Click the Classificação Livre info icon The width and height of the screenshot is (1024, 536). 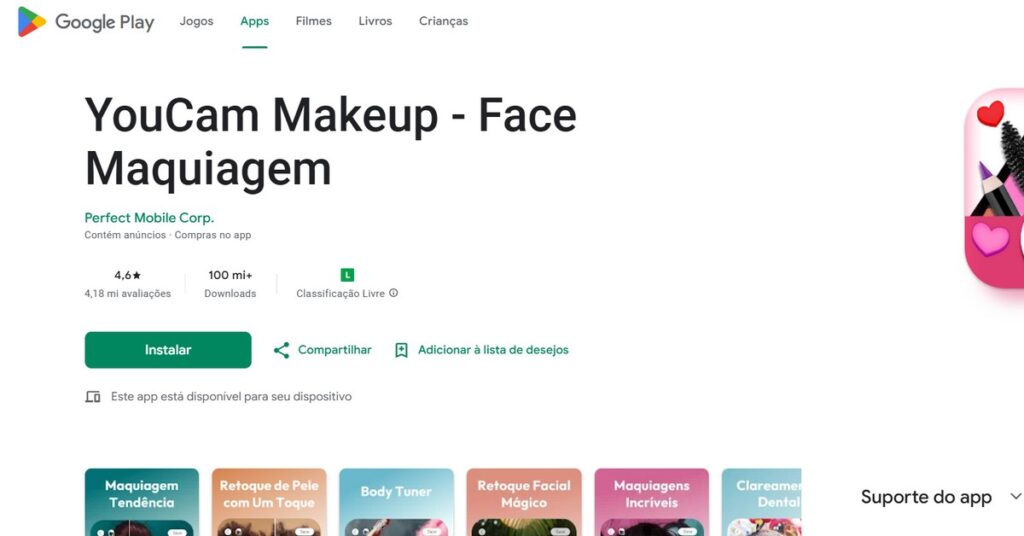pos(394,293)
